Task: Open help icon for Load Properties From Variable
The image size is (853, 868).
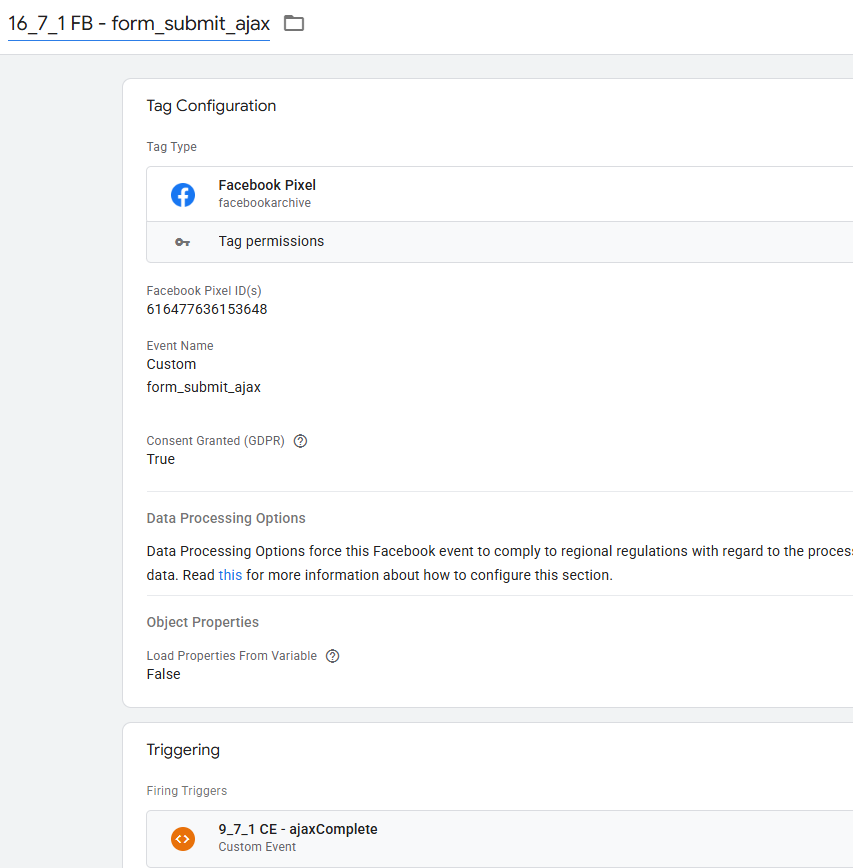Action: point(333,656)
